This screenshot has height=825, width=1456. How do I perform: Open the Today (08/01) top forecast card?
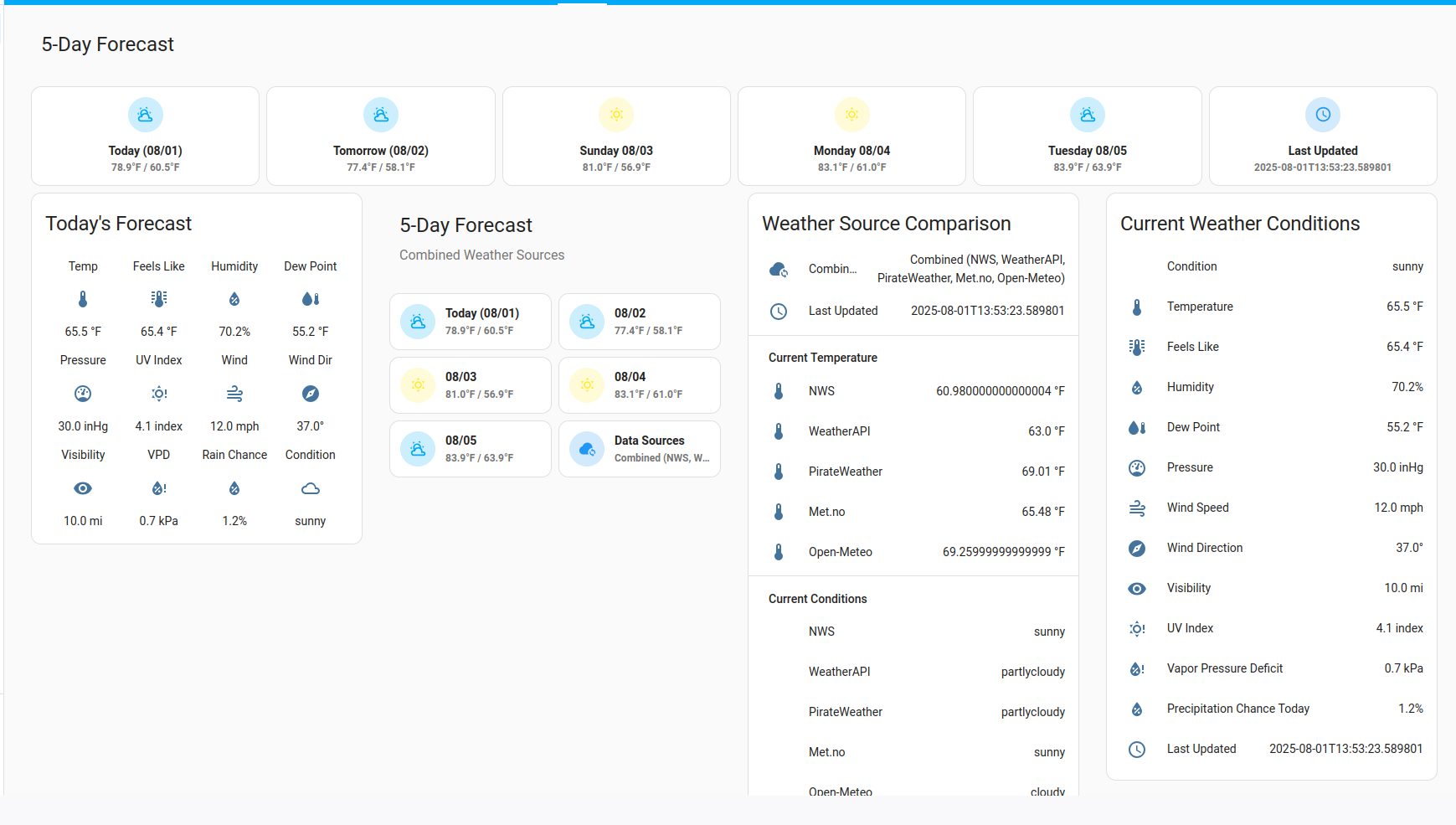click(x=145, y=136)
